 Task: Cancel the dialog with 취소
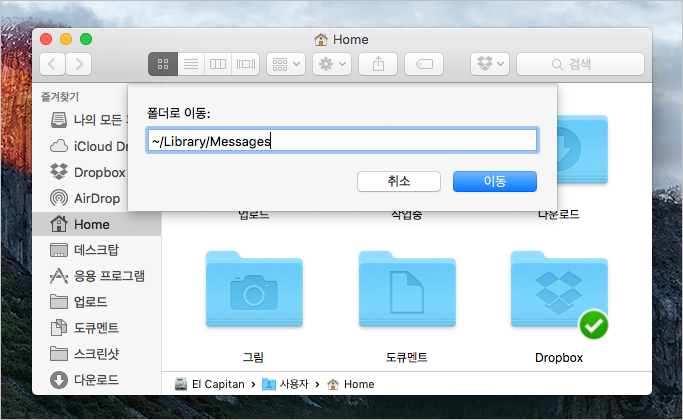[x=399, y=181]
